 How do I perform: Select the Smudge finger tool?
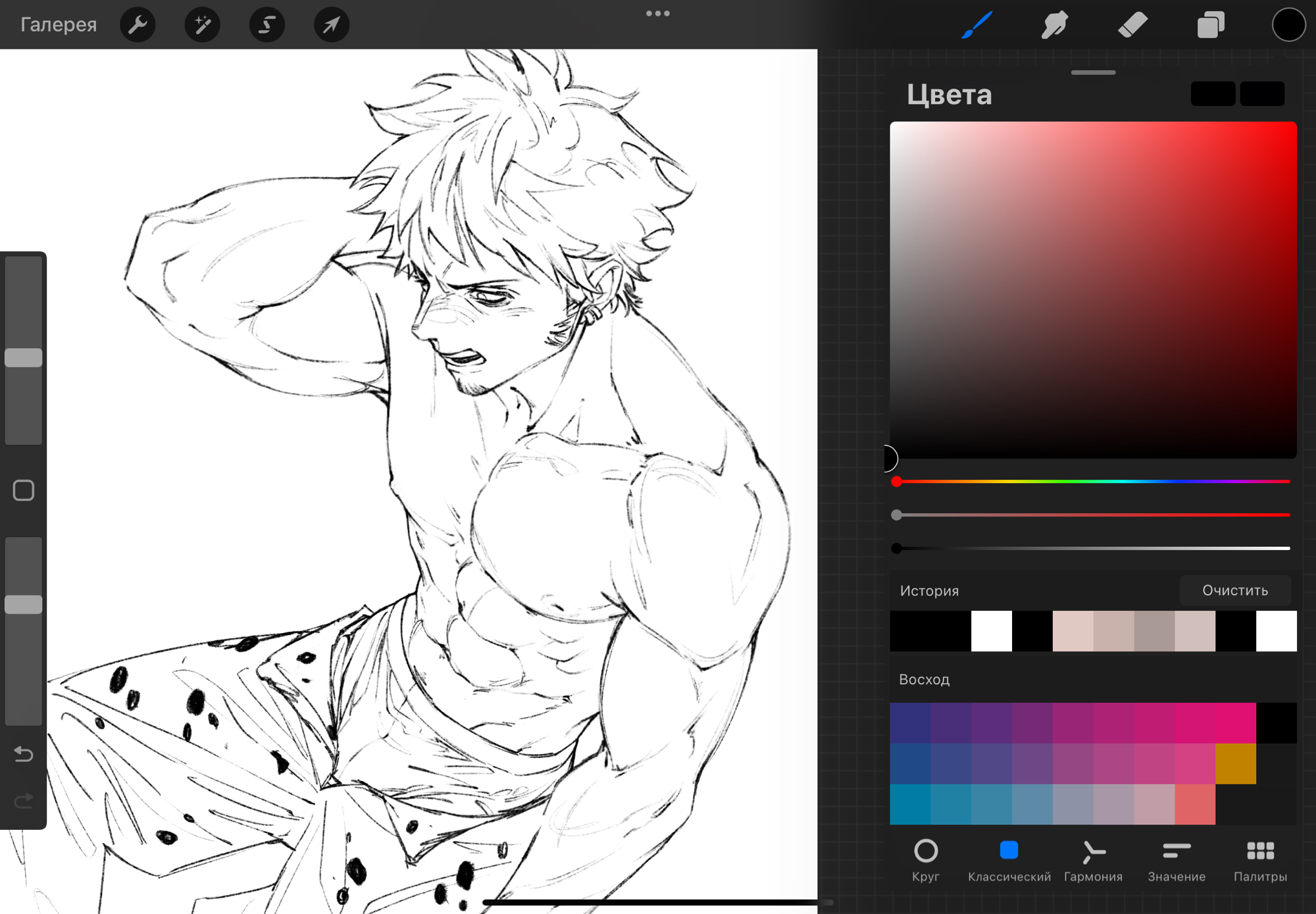point(1054,25)
